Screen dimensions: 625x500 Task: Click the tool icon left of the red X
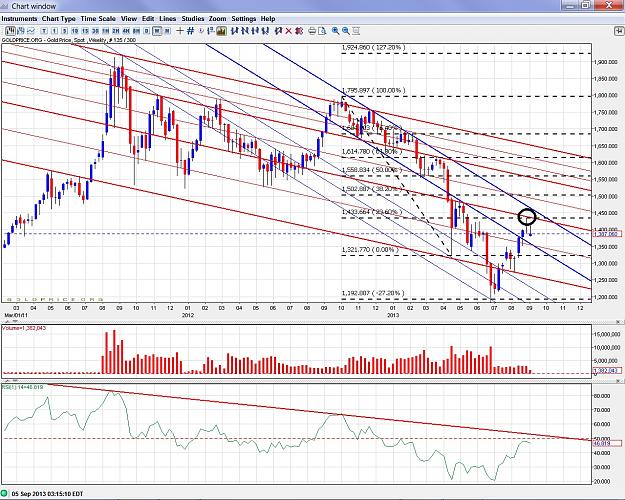(278, 31)
